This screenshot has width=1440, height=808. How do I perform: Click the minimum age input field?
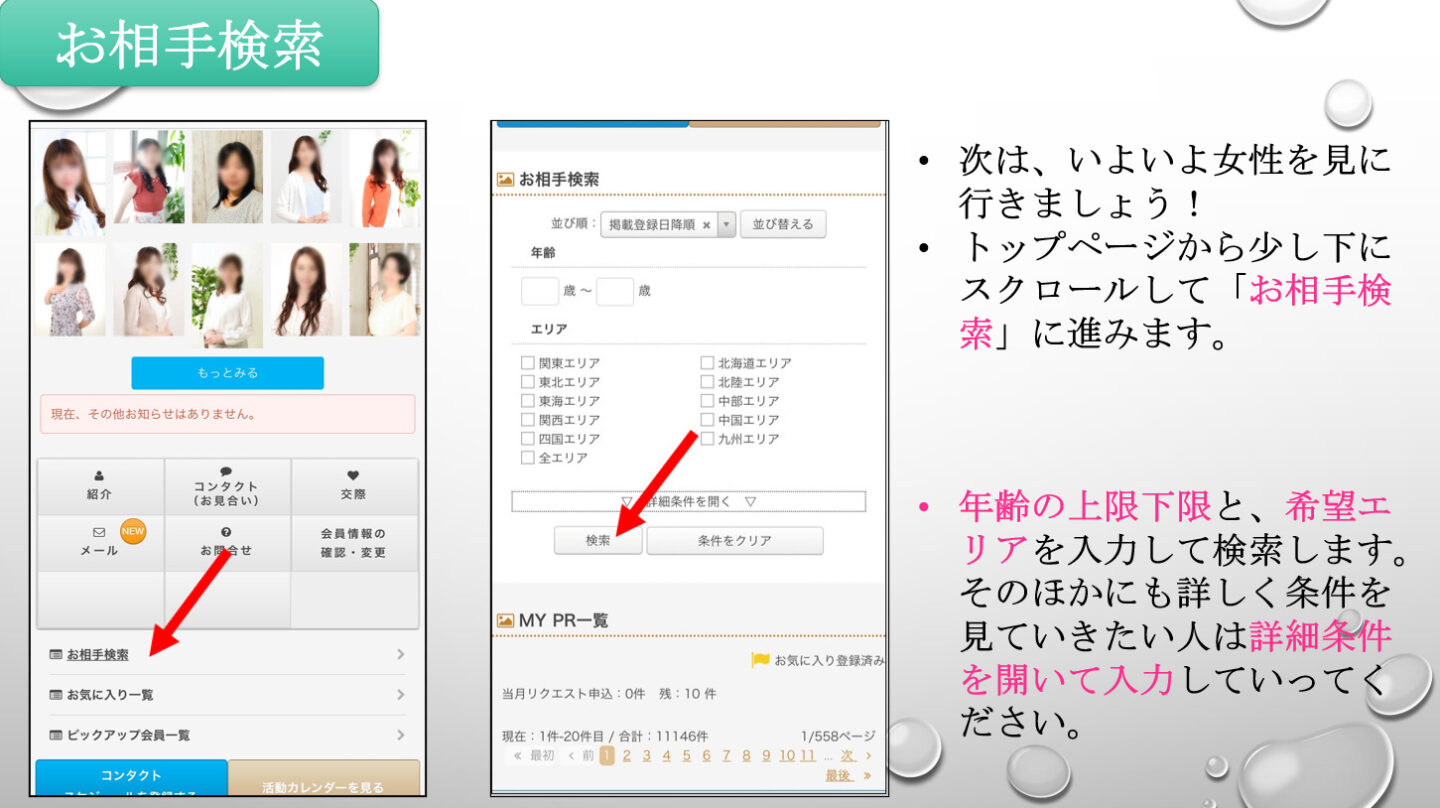[540, 291]
